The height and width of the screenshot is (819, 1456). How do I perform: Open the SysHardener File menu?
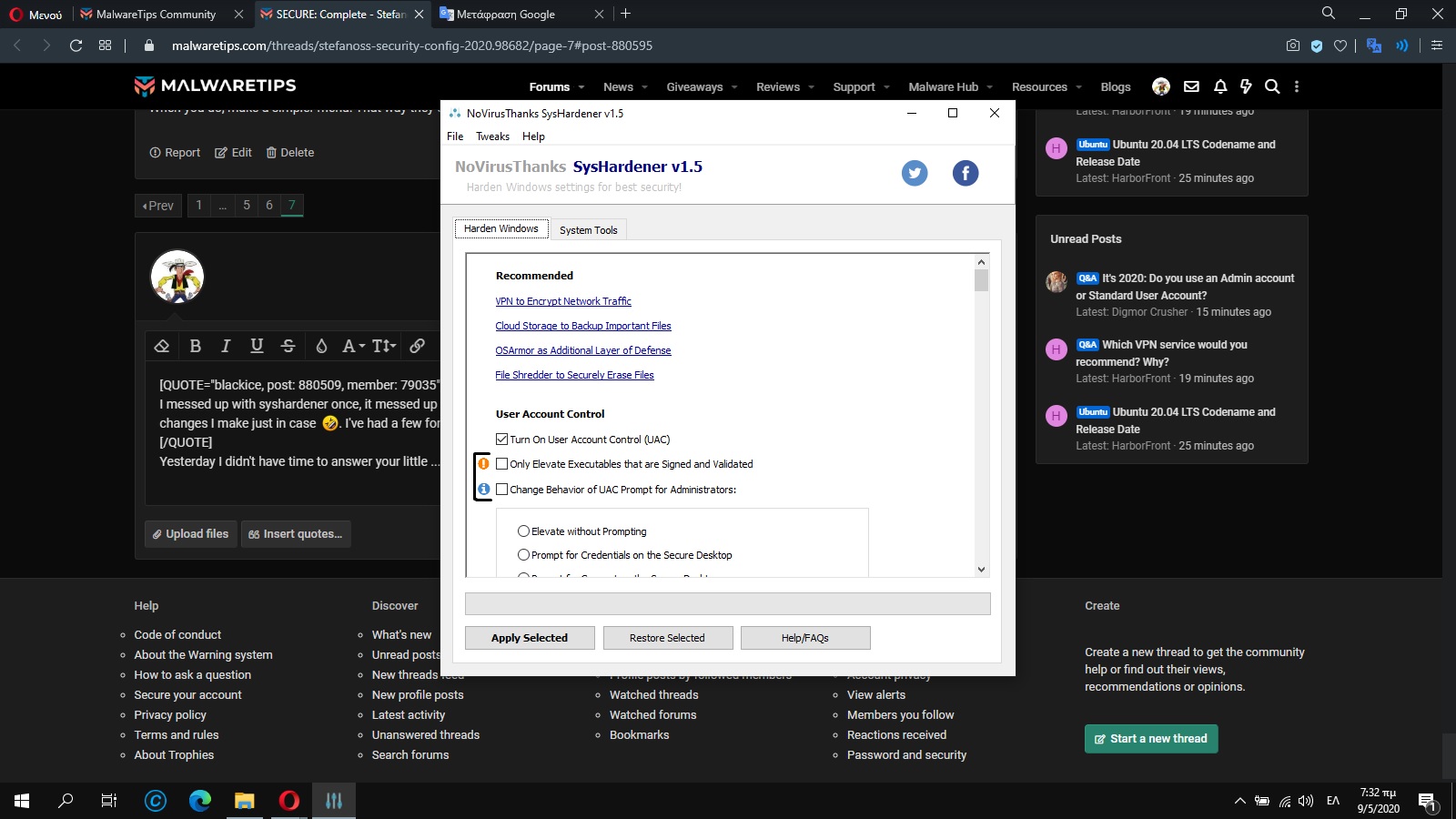tap(455, 136)
